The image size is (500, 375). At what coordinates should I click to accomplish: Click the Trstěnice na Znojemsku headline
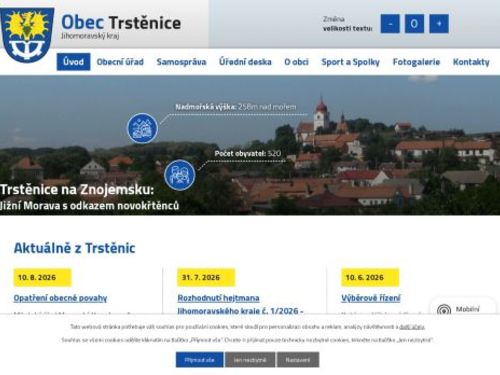(x=77, y=190)
